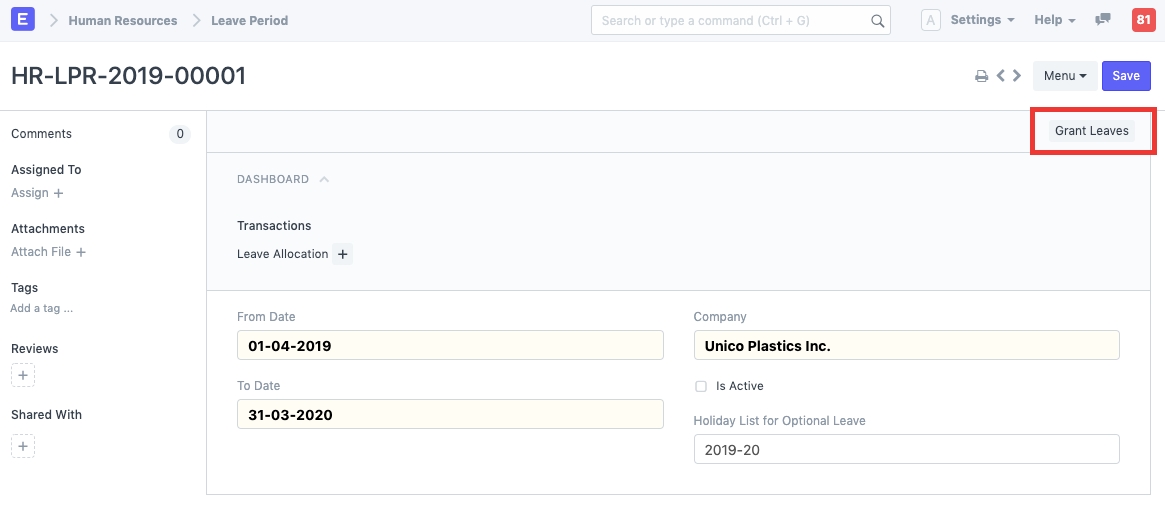Screen dimensions: 1165x507
Task: Click the From Date field
Action: pyautogui.click(x=450, y=346)
